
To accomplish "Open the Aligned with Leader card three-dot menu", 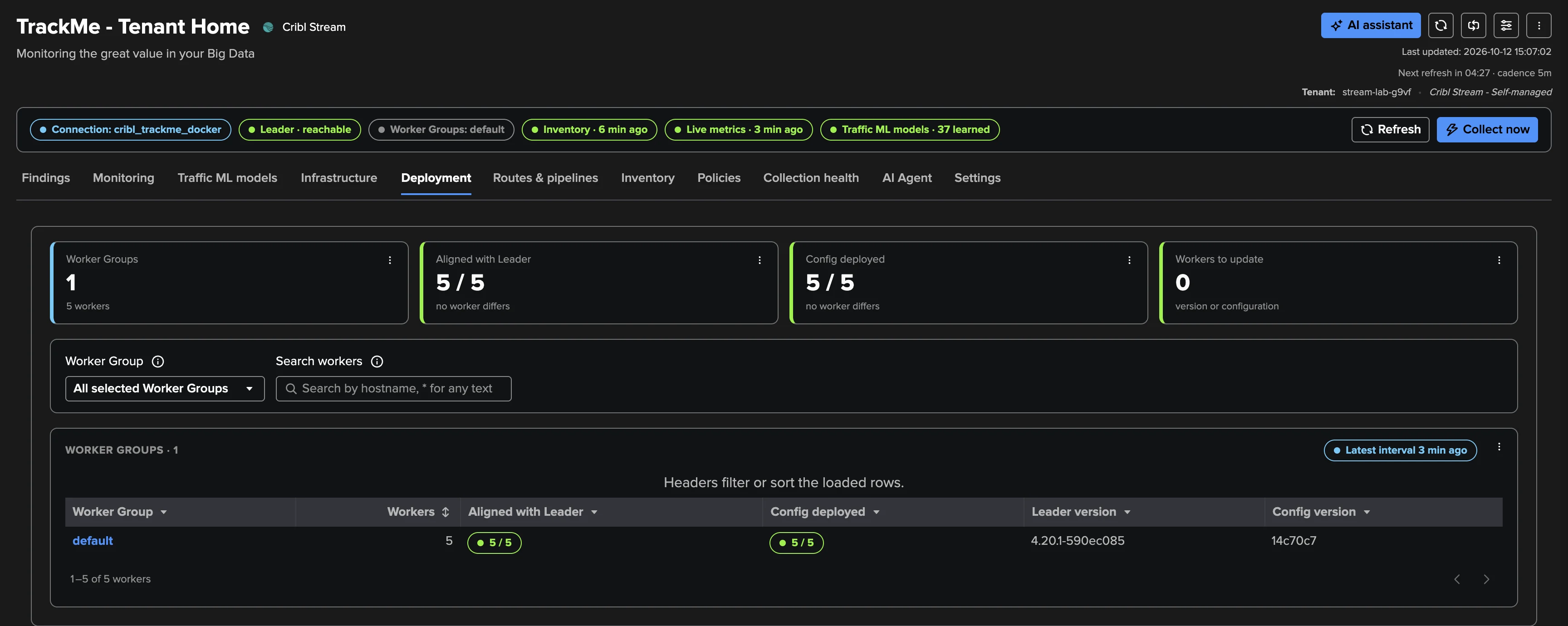I will click(759, 260).
